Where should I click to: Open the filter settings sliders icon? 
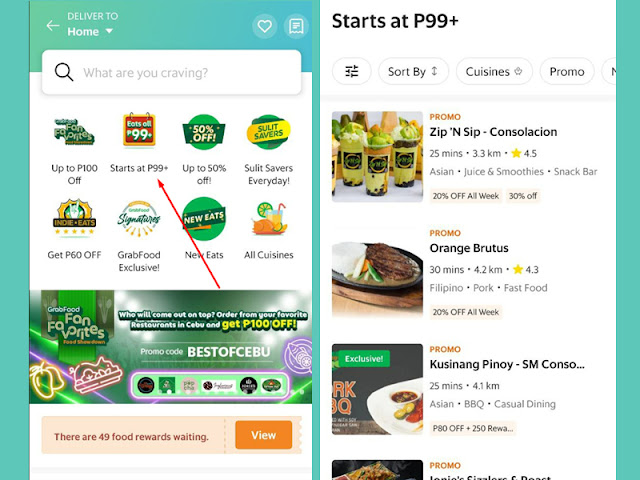[x=351, y=71]
